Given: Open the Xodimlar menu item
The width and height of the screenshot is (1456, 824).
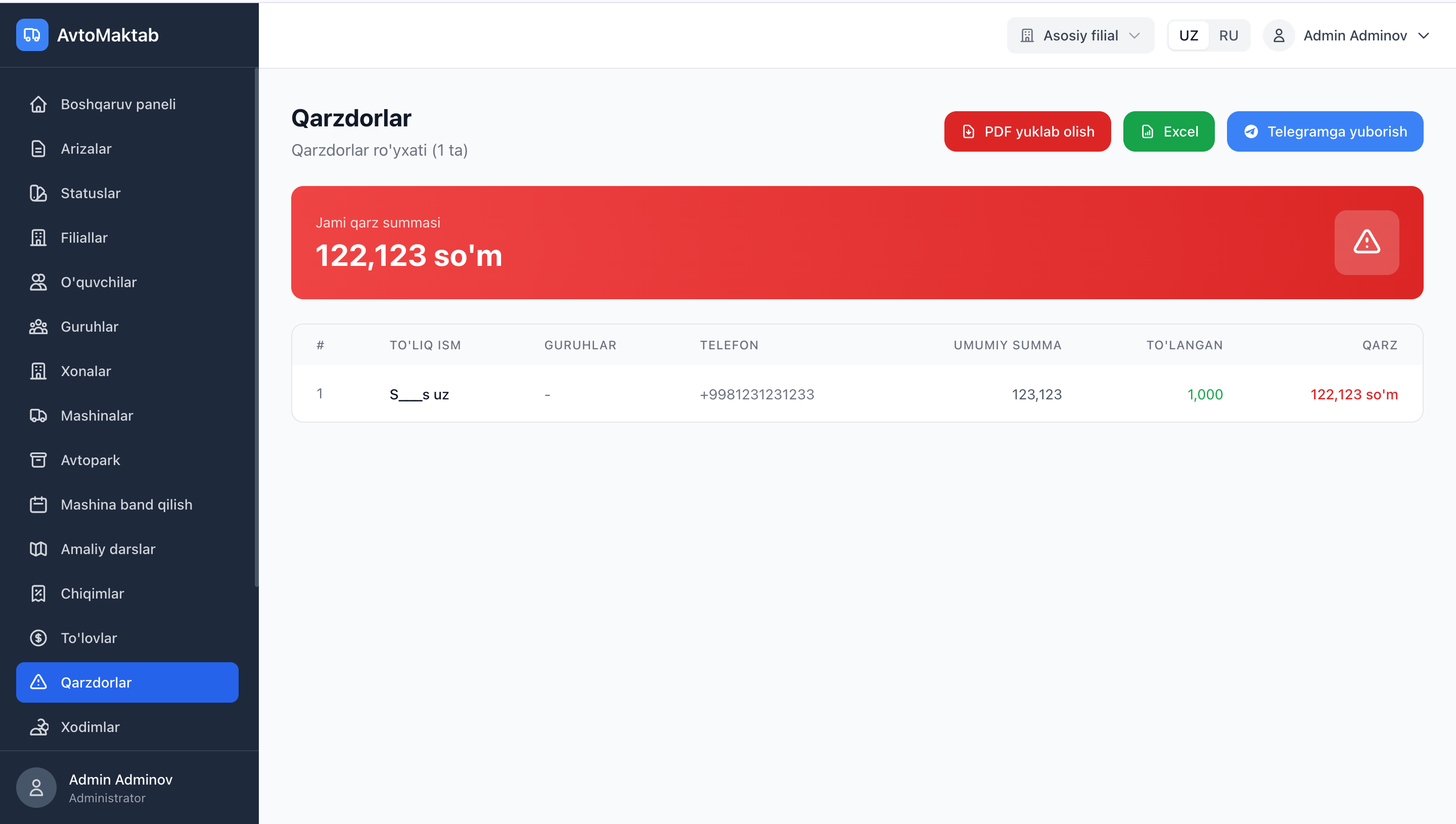Looking at the screenshot, I should [x=90, y=726].
